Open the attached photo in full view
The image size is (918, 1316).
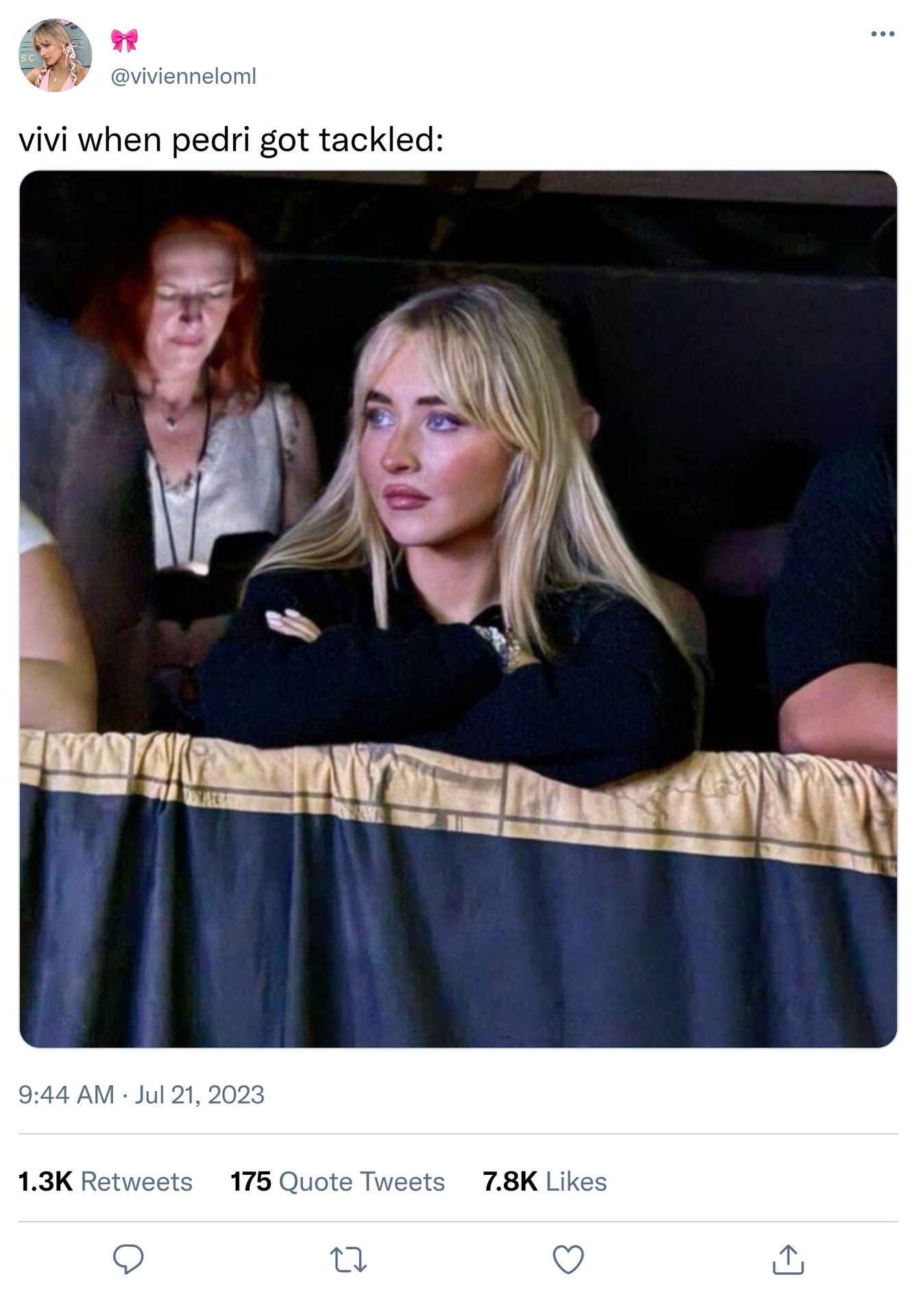[x=458, y=609]
